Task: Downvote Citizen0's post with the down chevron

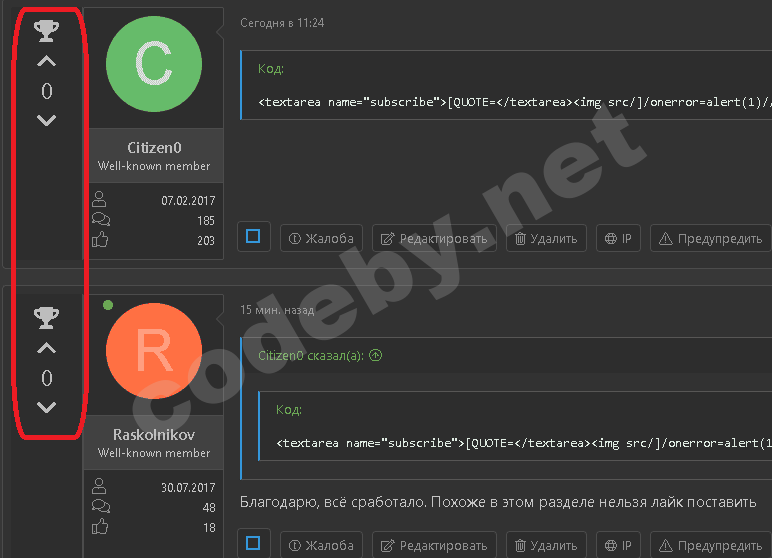Action: 46,121
